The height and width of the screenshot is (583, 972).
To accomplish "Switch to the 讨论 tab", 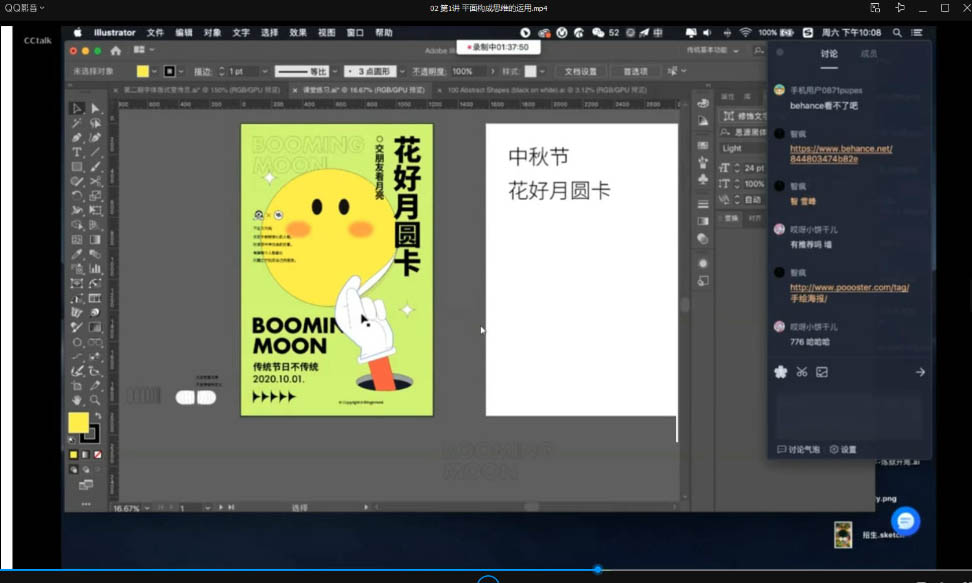I will pos(829,54).
